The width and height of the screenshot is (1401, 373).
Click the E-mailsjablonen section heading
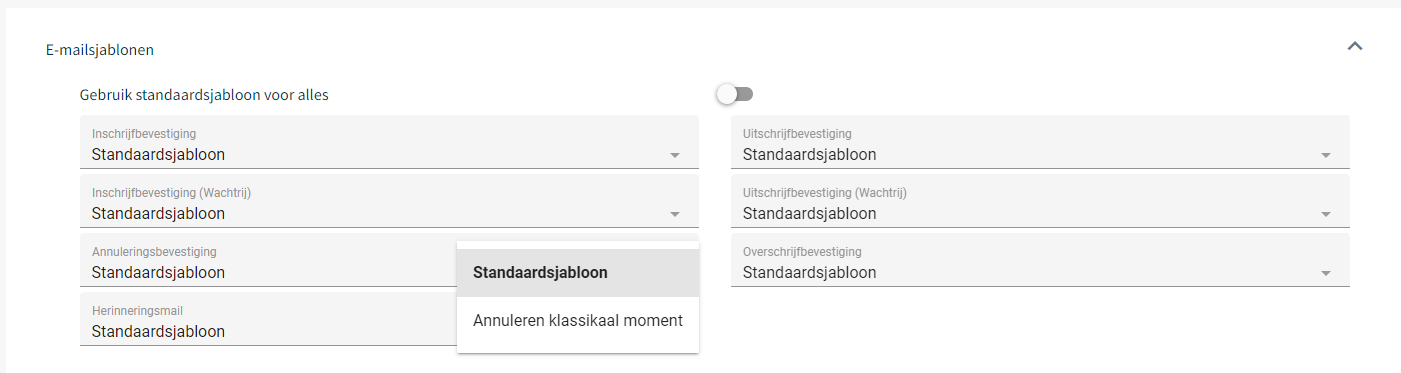pyautogui.click(x=100, y=48)
